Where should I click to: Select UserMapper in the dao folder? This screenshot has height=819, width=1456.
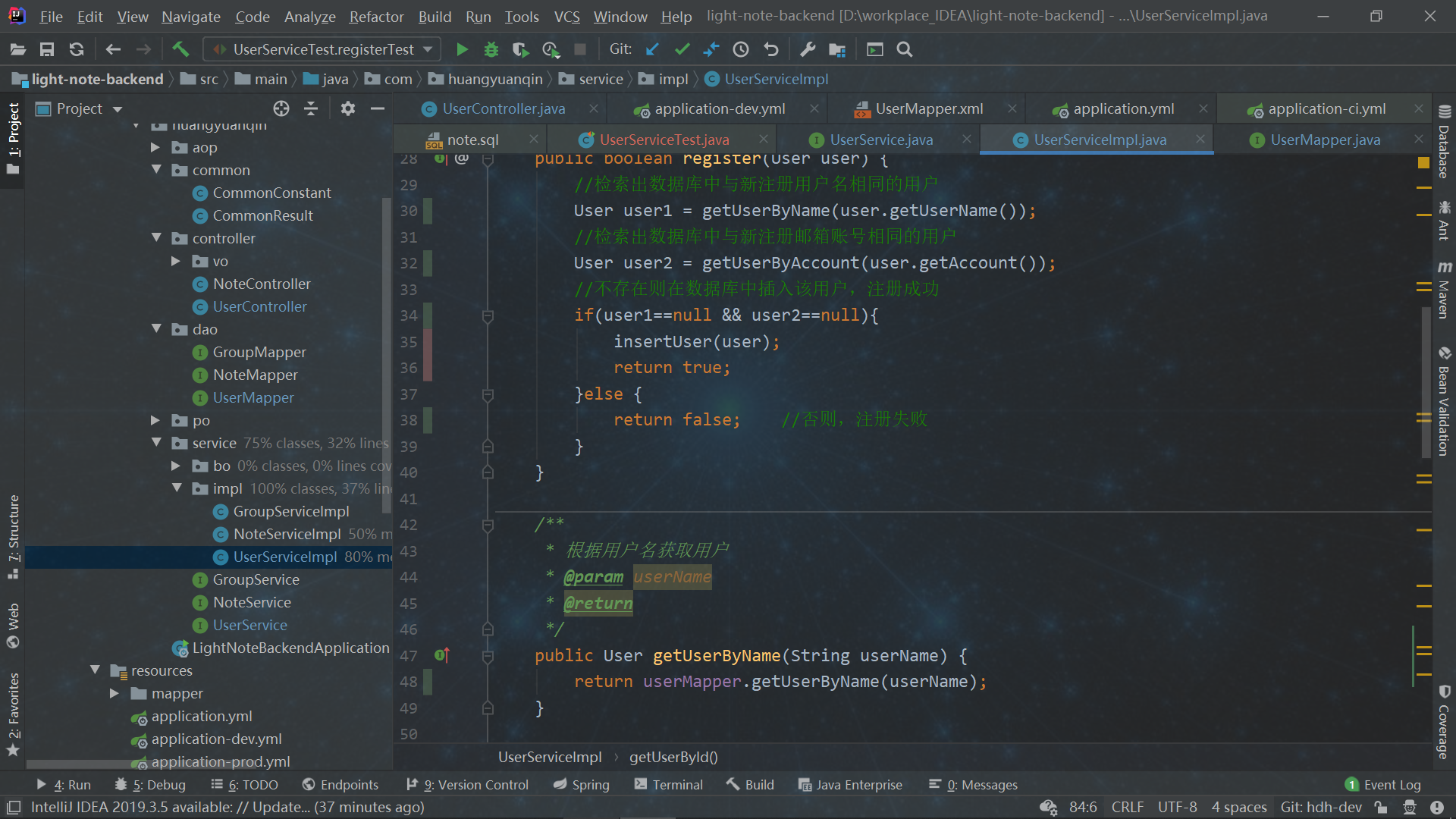coord(253,397)
